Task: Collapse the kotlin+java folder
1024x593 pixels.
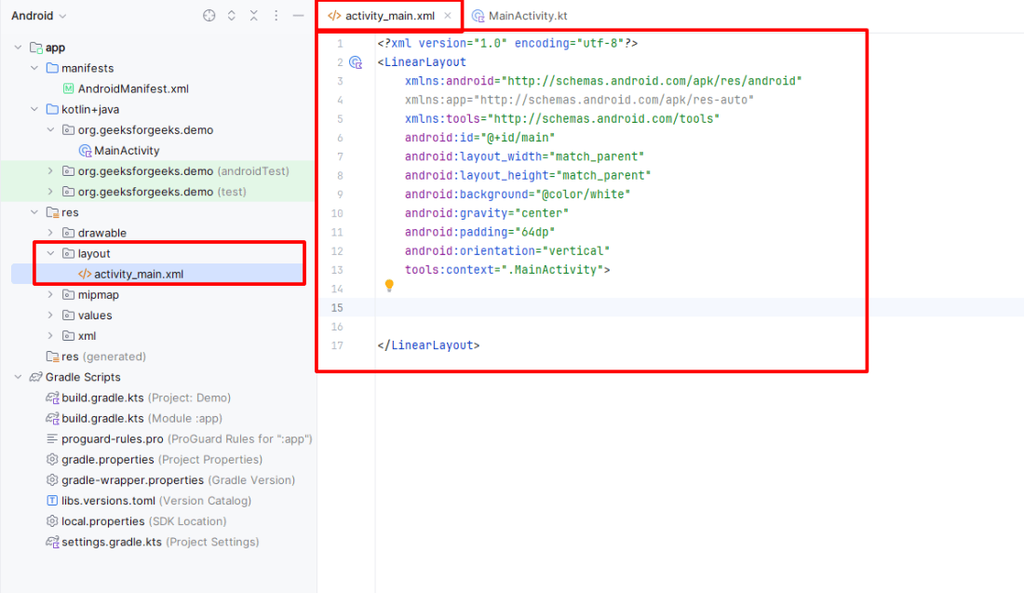Action: pos(35,109)
